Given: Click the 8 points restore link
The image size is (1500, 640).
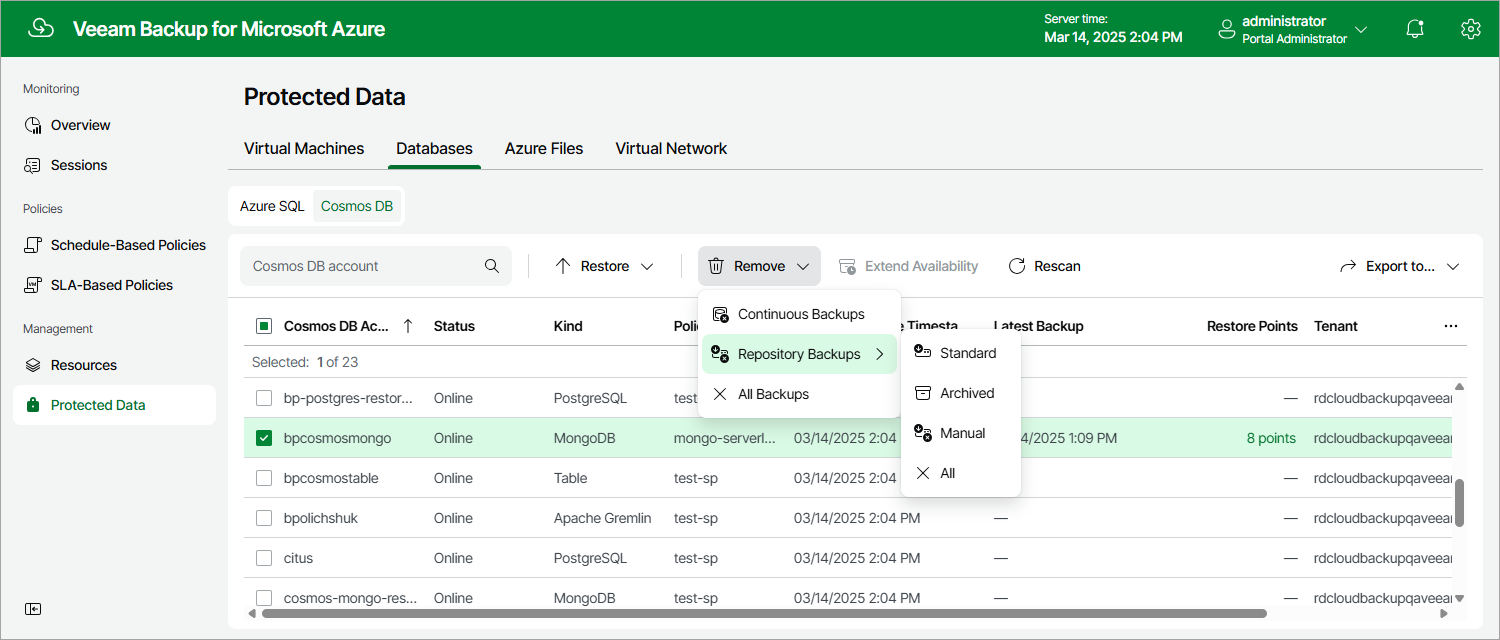Looking at the screenshot, I should coord(1271,438).
